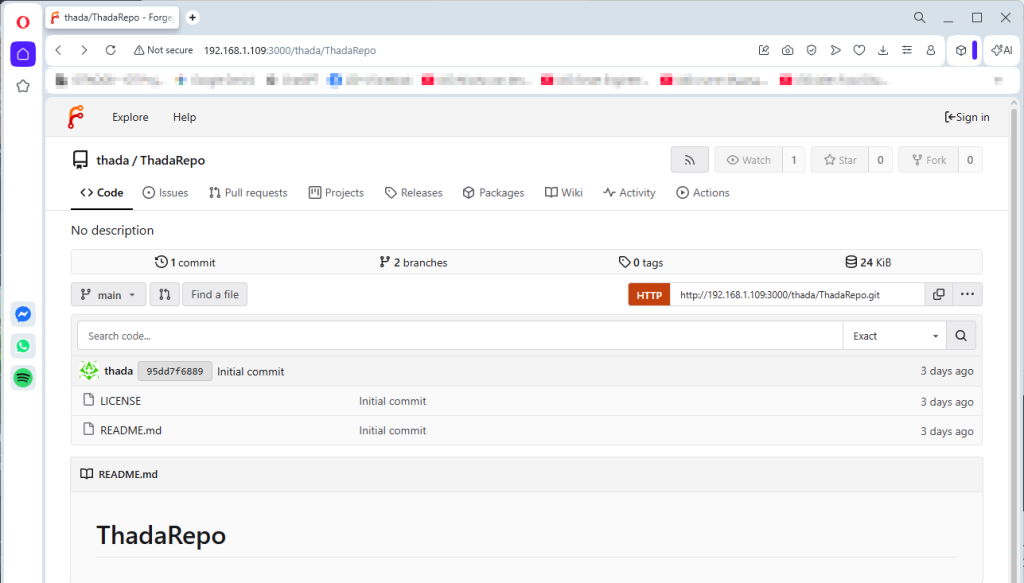
Task: Click the Forgejo logo in header
Action: pos(75,117)
